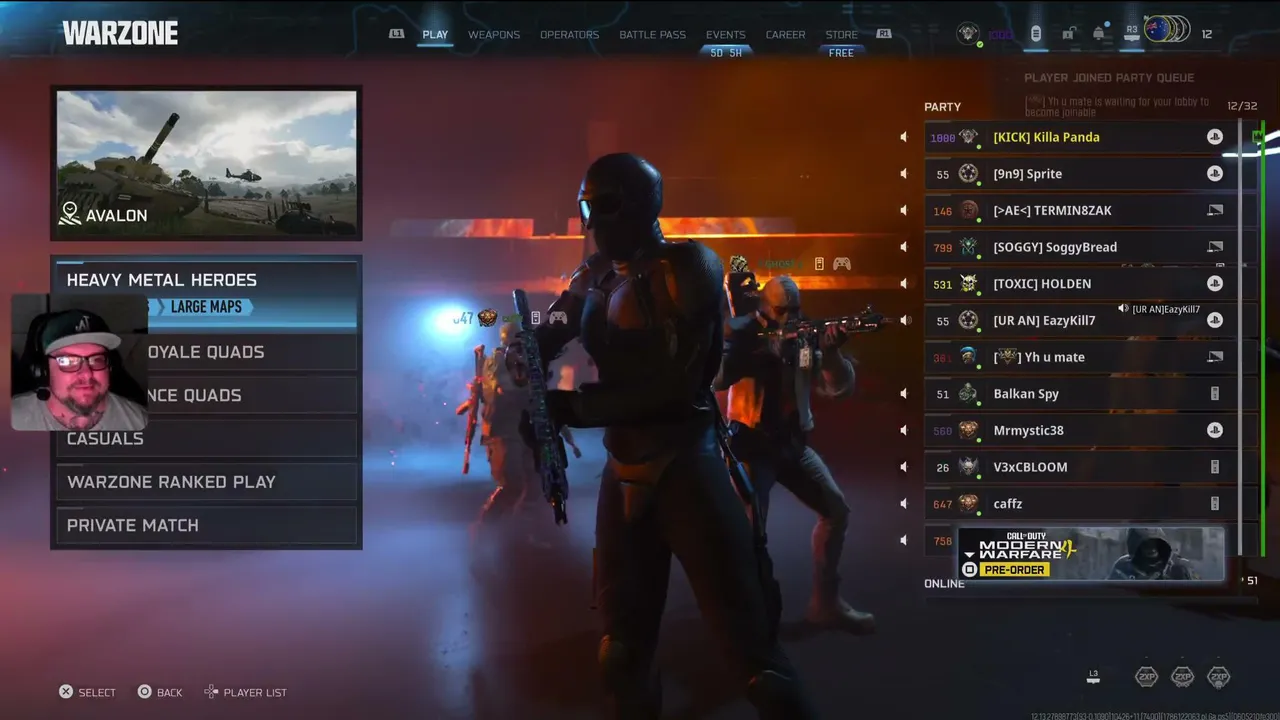
Task: Open the notifications bell
Action: (x=1099, y=34)
